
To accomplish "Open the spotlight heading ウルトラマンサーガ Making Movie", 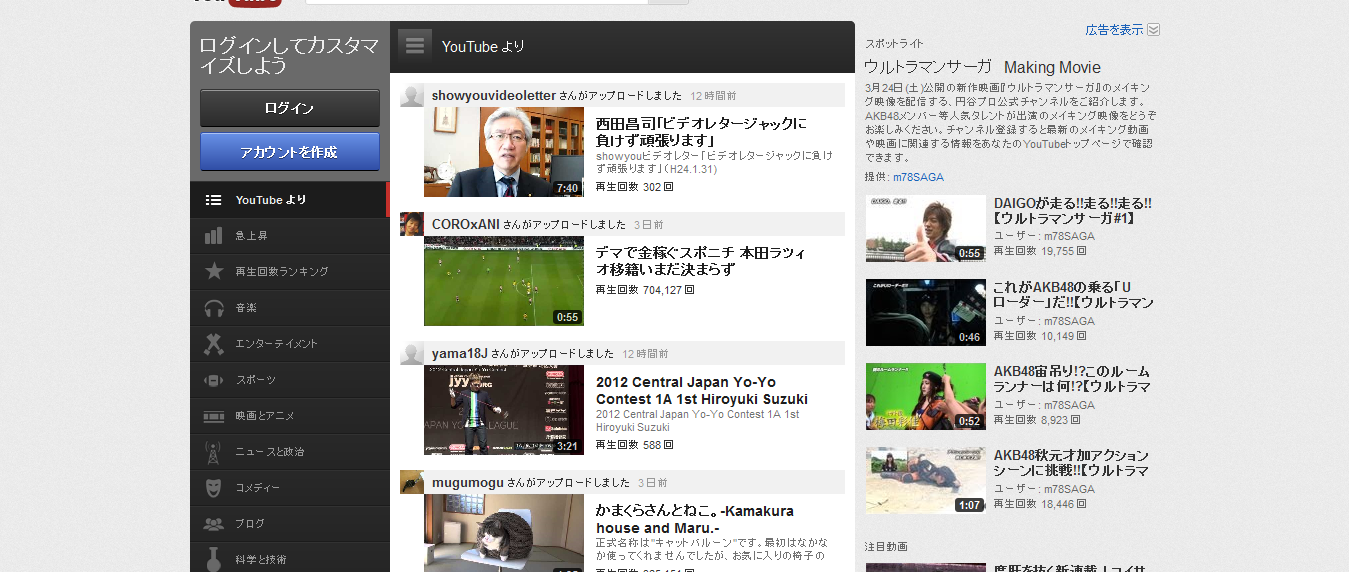I will [983, 67].
